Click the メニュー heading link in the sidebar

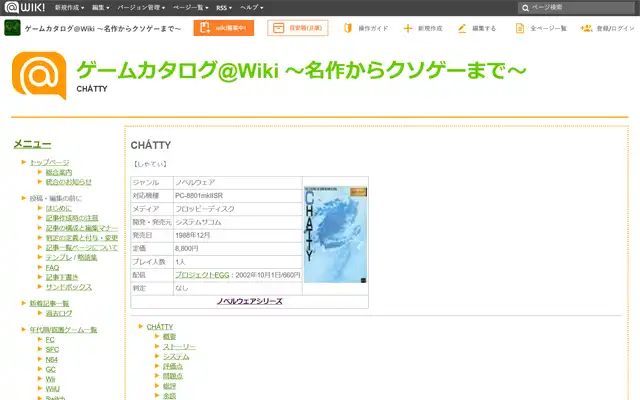click(x=32, y=144)
